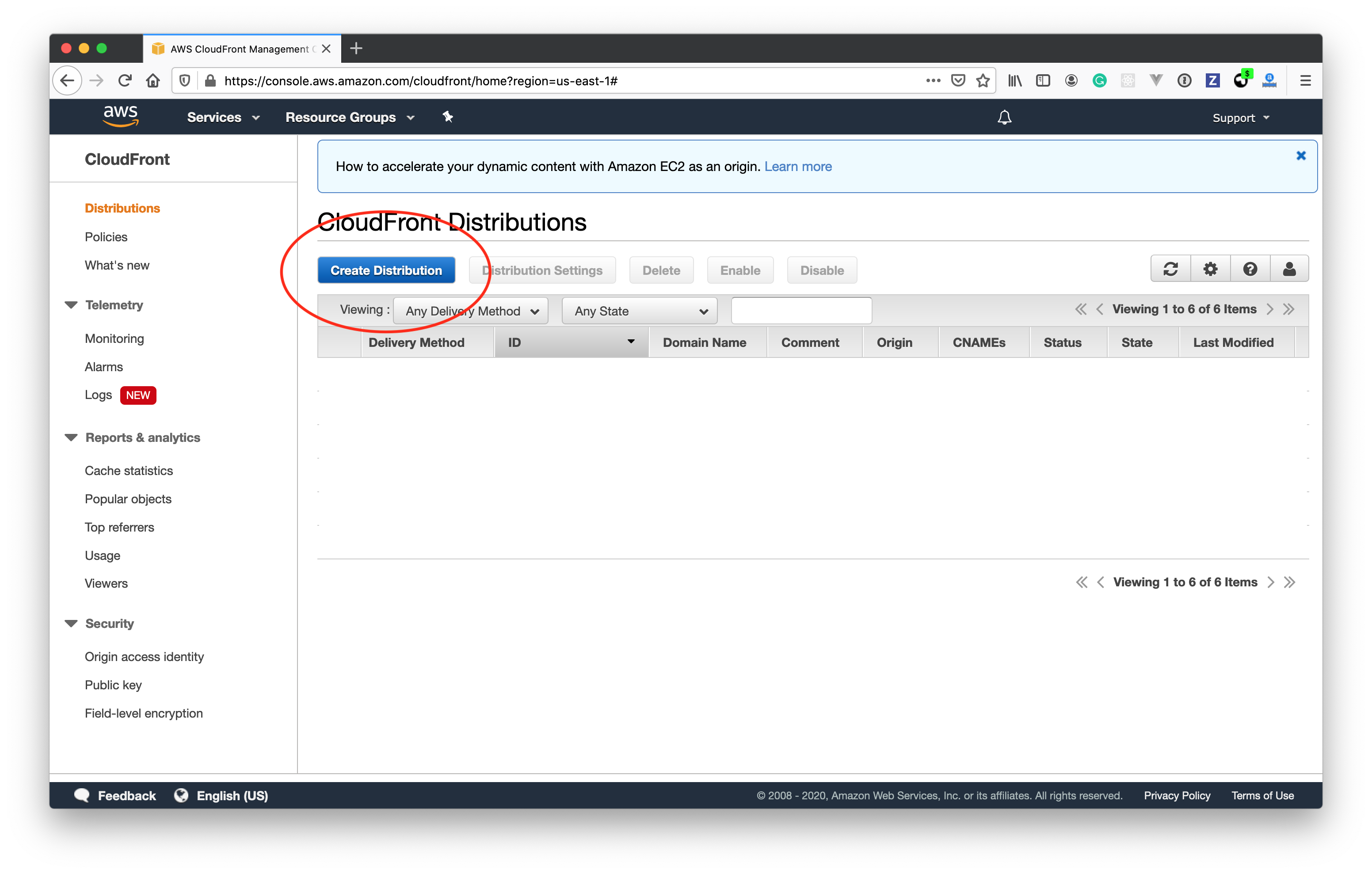Expand the Services menu
This screenshot has height=874, width=1372.
[220, 117]
